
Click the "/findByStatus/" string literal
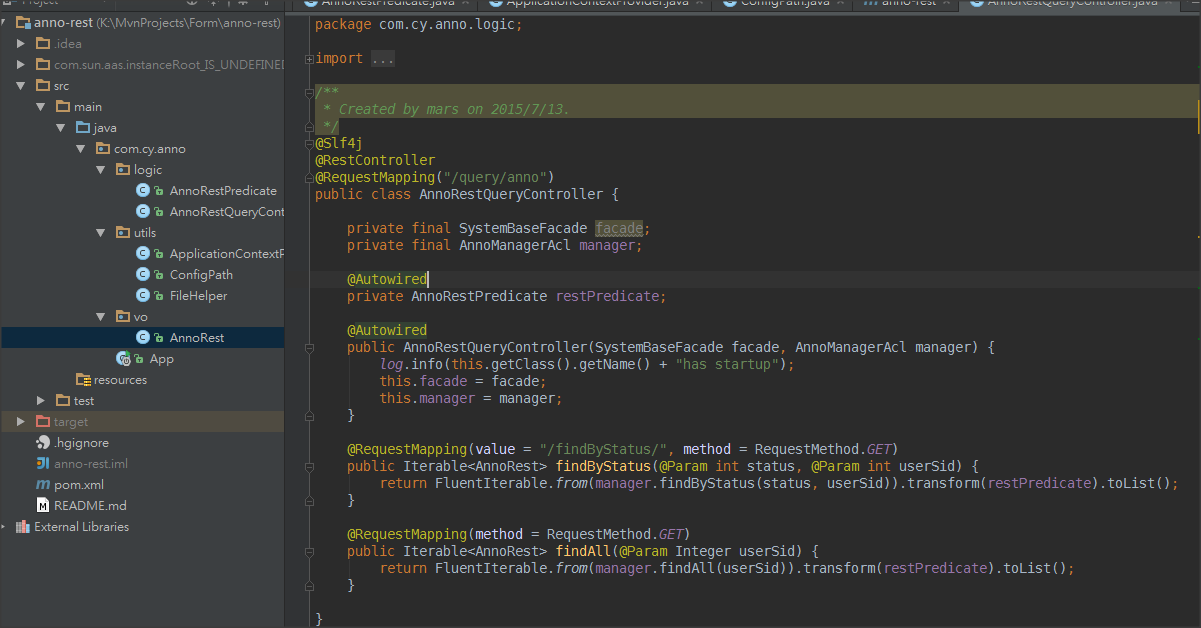pos(603,449)
